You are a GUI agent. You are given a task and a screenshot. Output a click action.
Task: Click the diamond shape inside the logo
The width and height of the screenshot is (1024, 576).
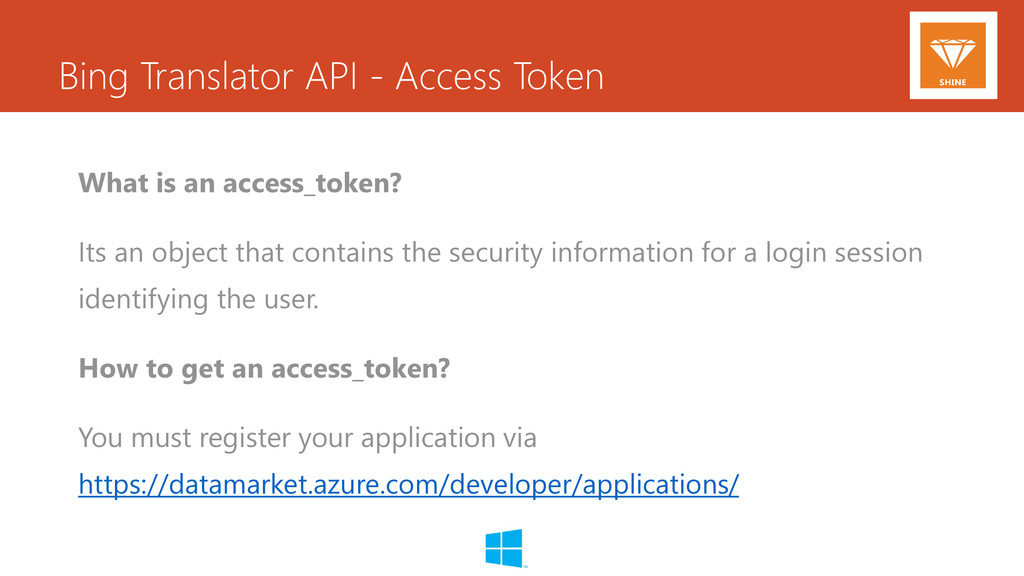[x=953, y=54]
